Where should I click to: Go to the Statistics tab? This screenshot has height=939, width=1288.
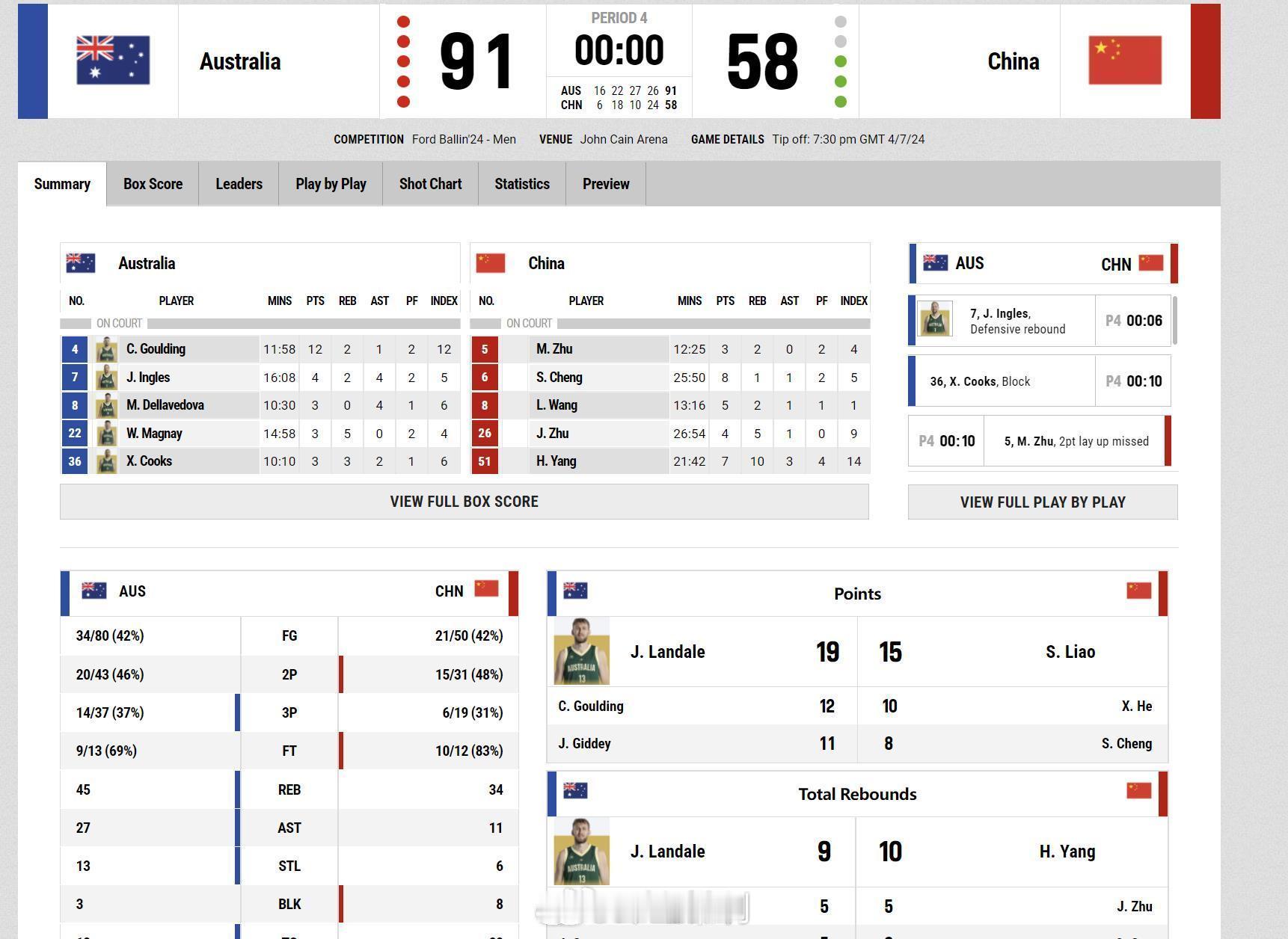coord(522,184)
